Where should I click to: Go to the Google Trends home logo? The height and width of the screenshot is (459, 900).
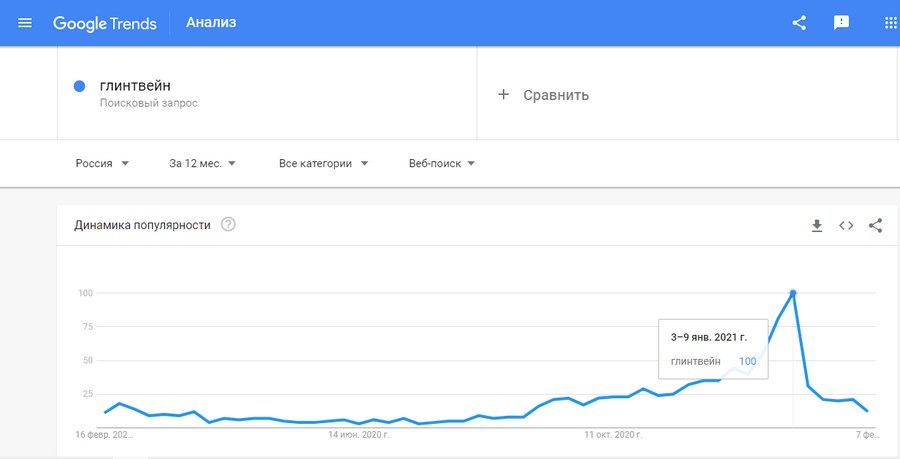coord(104,24)
